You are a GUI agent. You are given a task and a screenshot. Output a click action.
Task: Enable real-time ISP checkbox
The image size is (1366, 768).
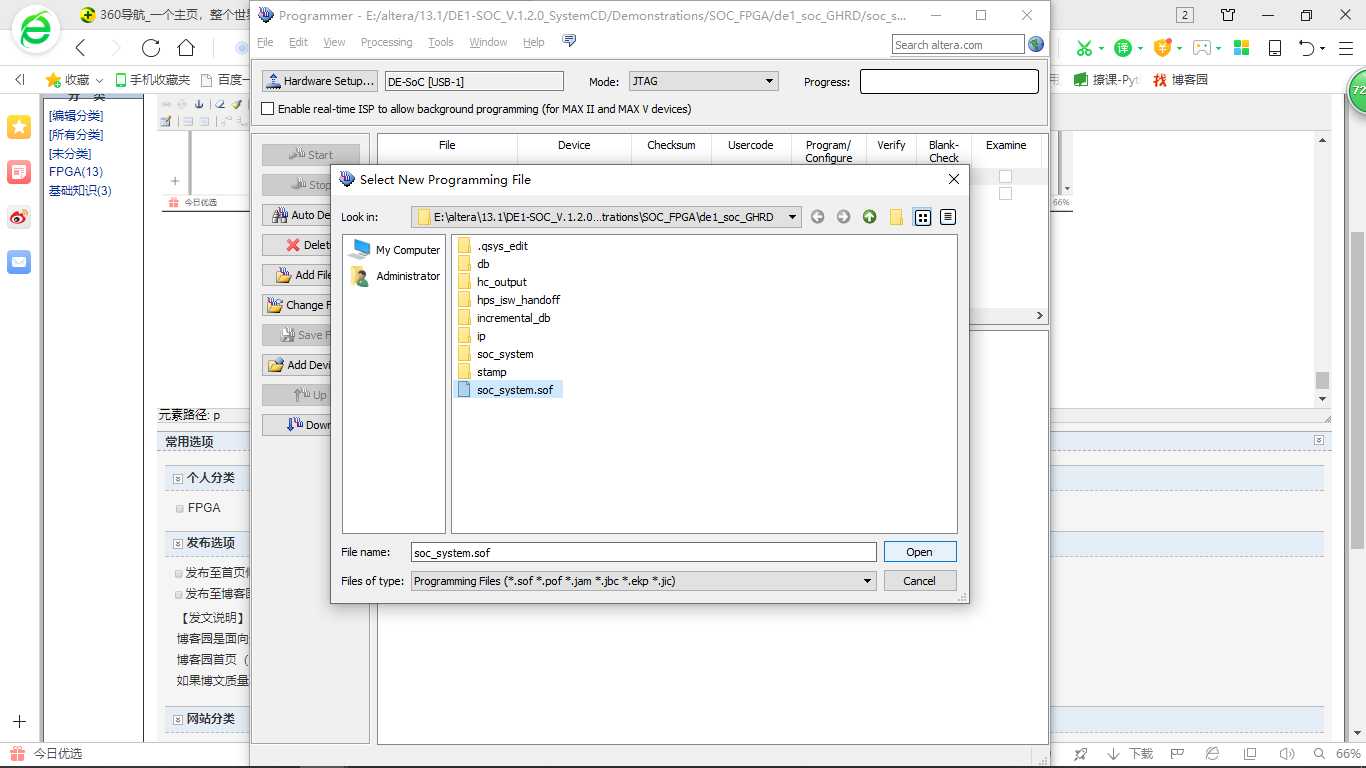pyautogui.click(x=267, y=109)
